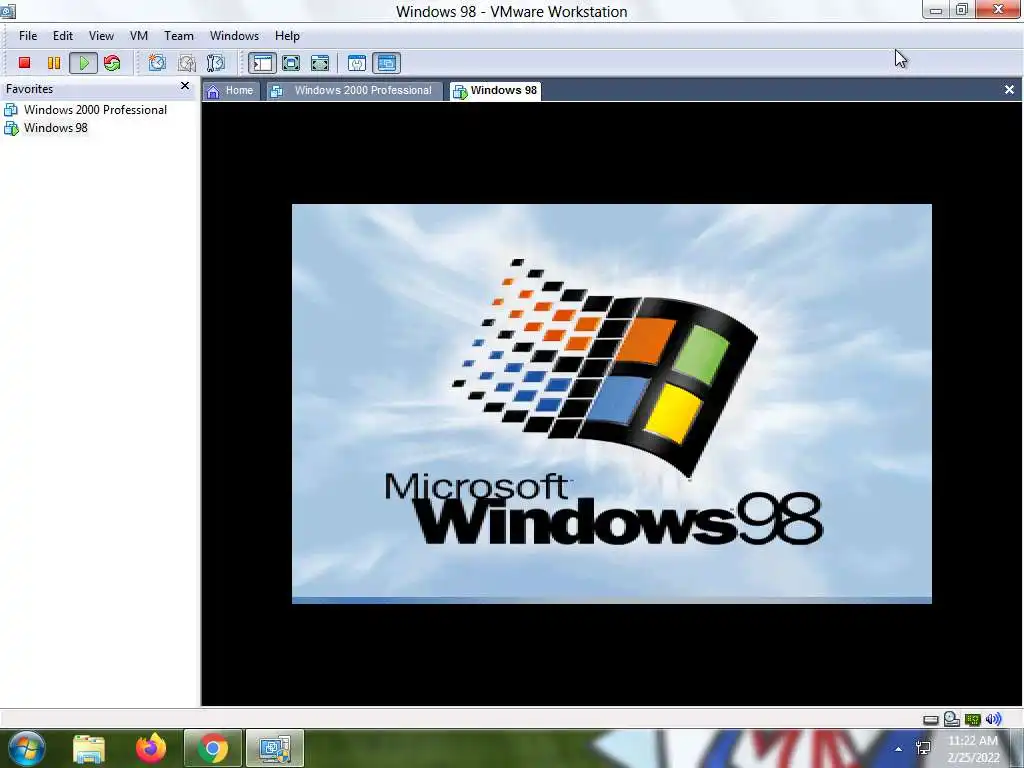Viewport: 1024px width, 768px height.
Task: Select Windows 98 in Favorites list
Action: pyautogui.click(x=46, y=128)
